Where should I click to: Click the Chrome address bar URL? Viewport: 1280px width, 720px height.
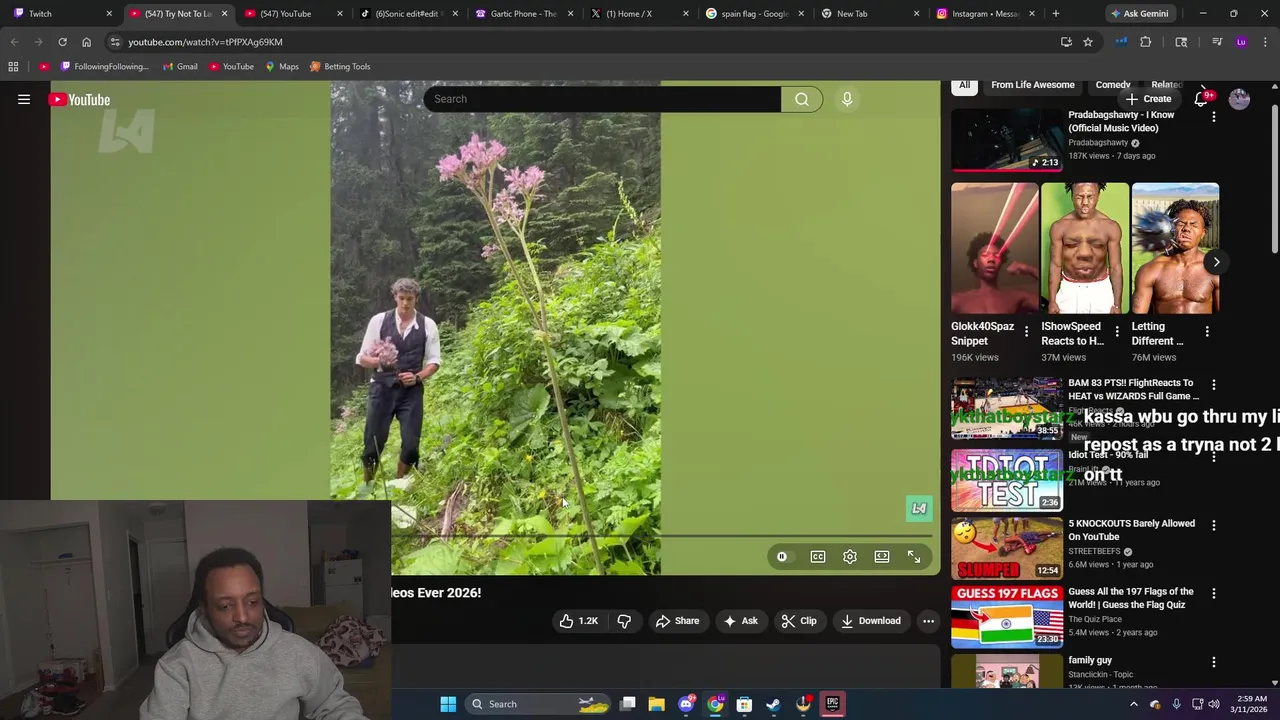point(205,42)
